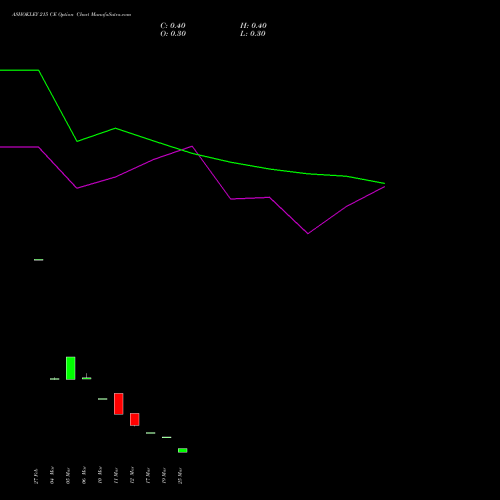Image resolution: width=500 pixels, height=500 pixels.
Task: Click the close value 'C: 0.40'
Action: 173,26
